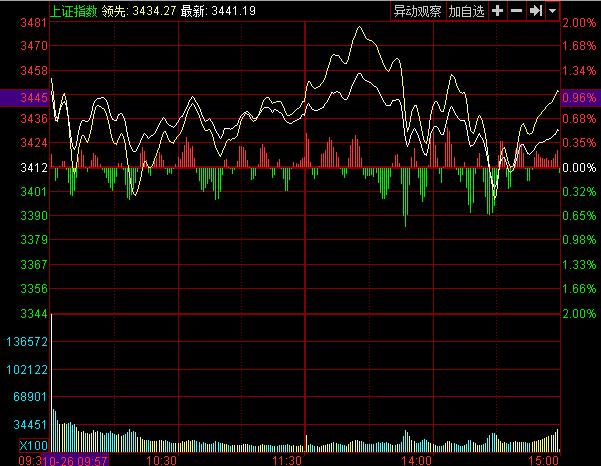This screenshot has width=601, height=466.
Task: Click the 15:00 closing time label
Action: pos(543,460)
